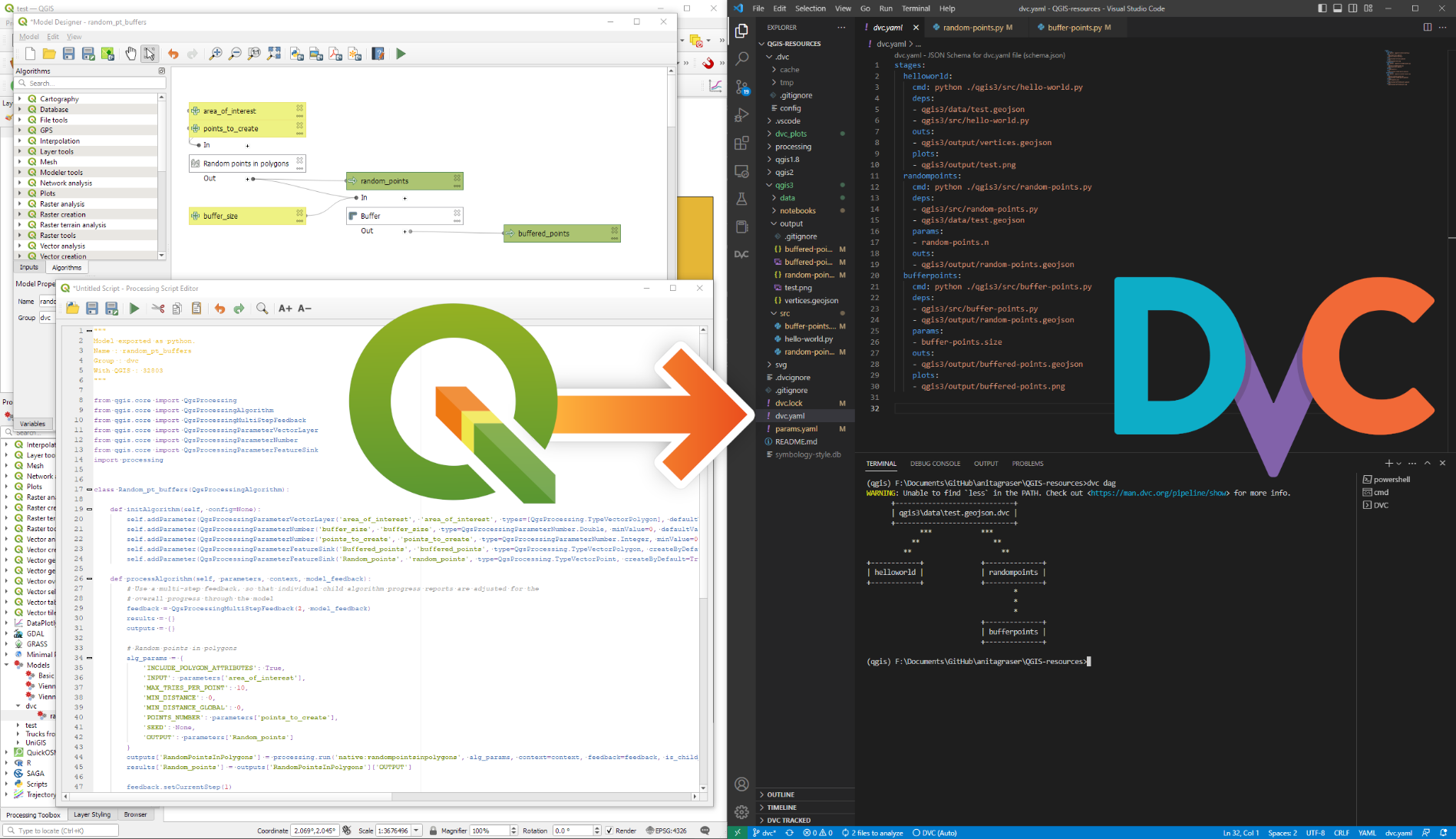Expand Vector analysis algorithm group
Image resolution: width=1456 pixels, height=839 pixels.
click(20, 246)
